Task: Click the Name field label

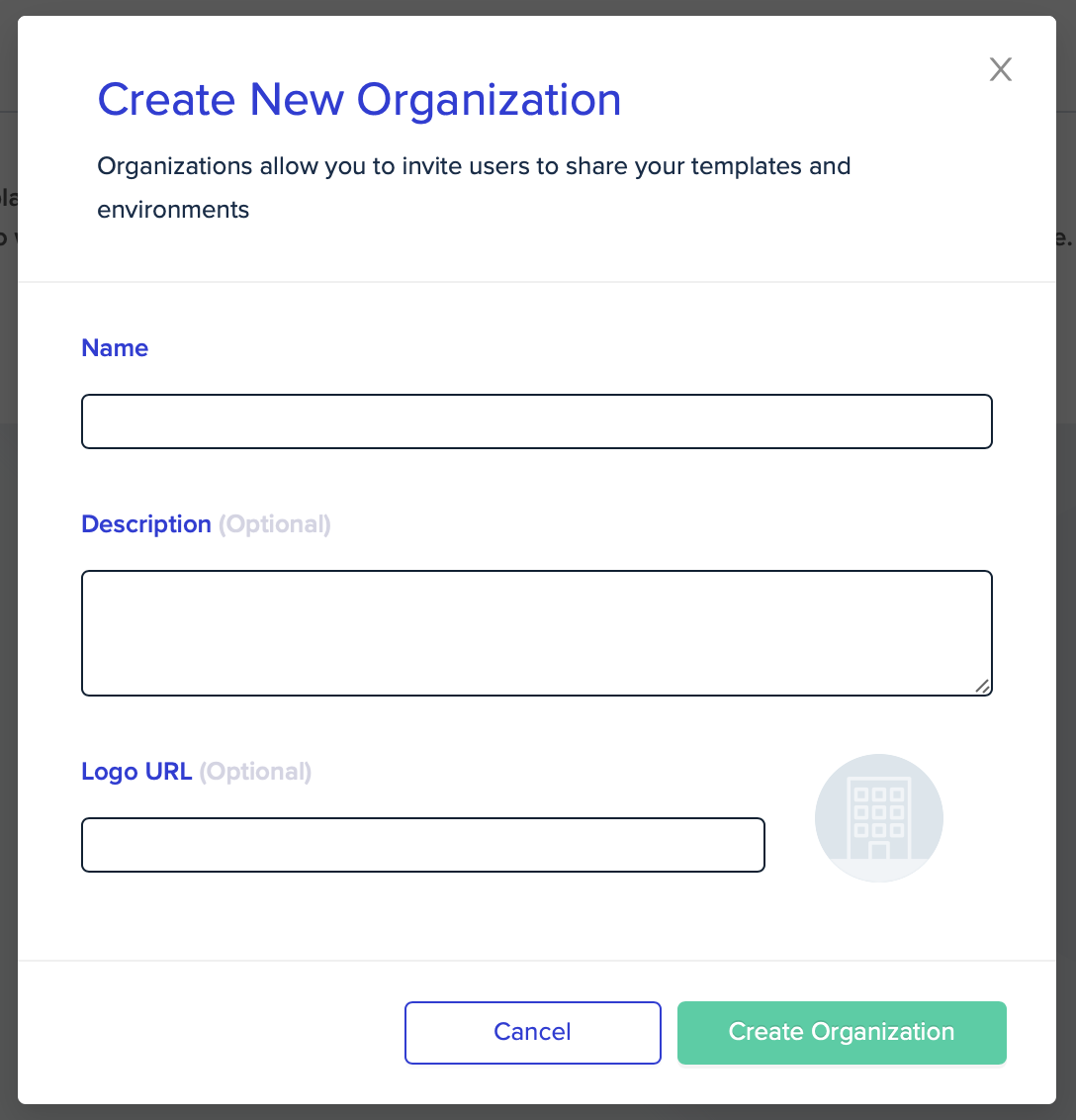Action: (115, 348)
